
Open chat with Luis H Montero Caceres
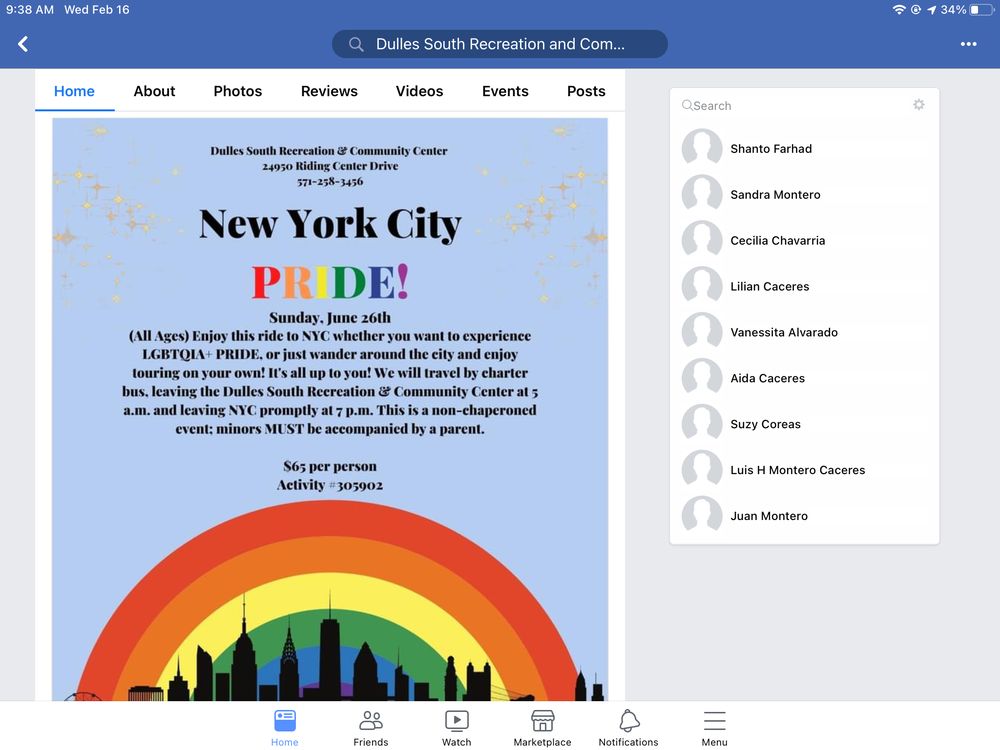(804, 470)
